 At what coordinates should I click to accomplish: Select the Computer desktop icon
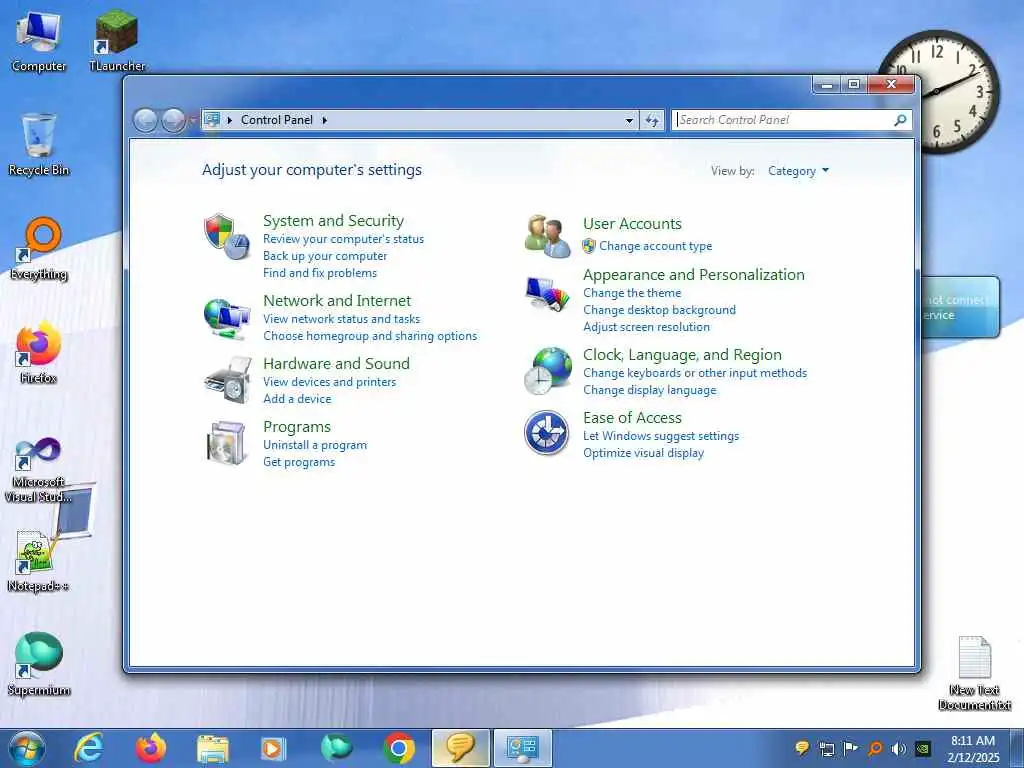(39, 42)
